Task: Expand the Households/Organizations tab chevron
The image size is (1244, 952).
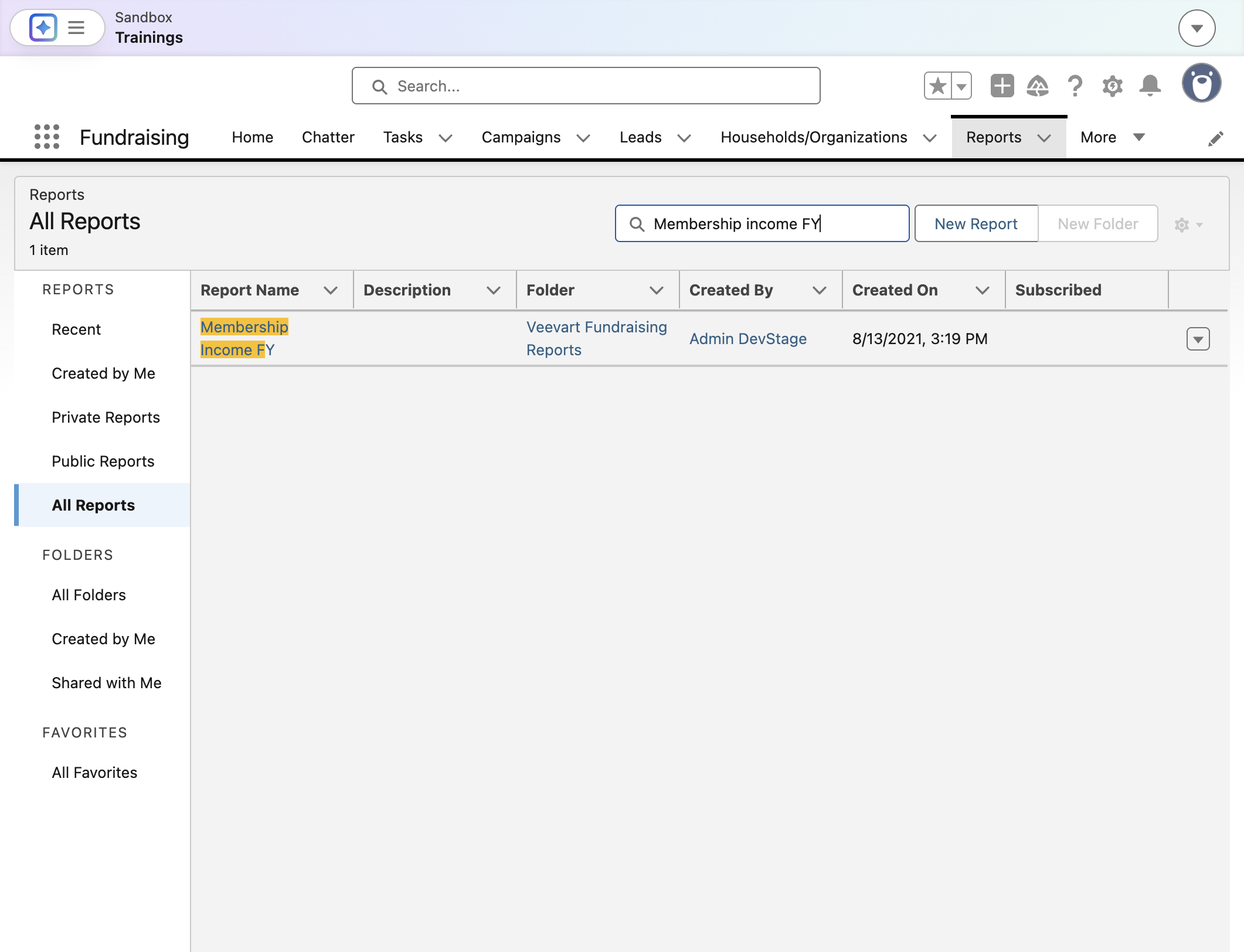Action: coord(929,138)
